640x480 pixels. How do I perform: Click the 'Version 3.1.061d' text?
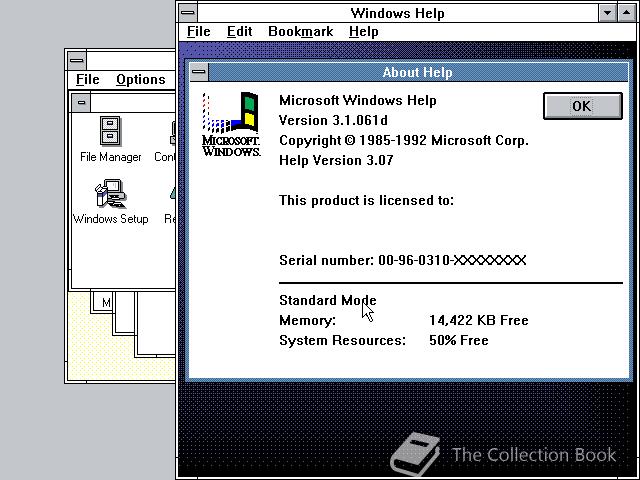coord(333,120)
